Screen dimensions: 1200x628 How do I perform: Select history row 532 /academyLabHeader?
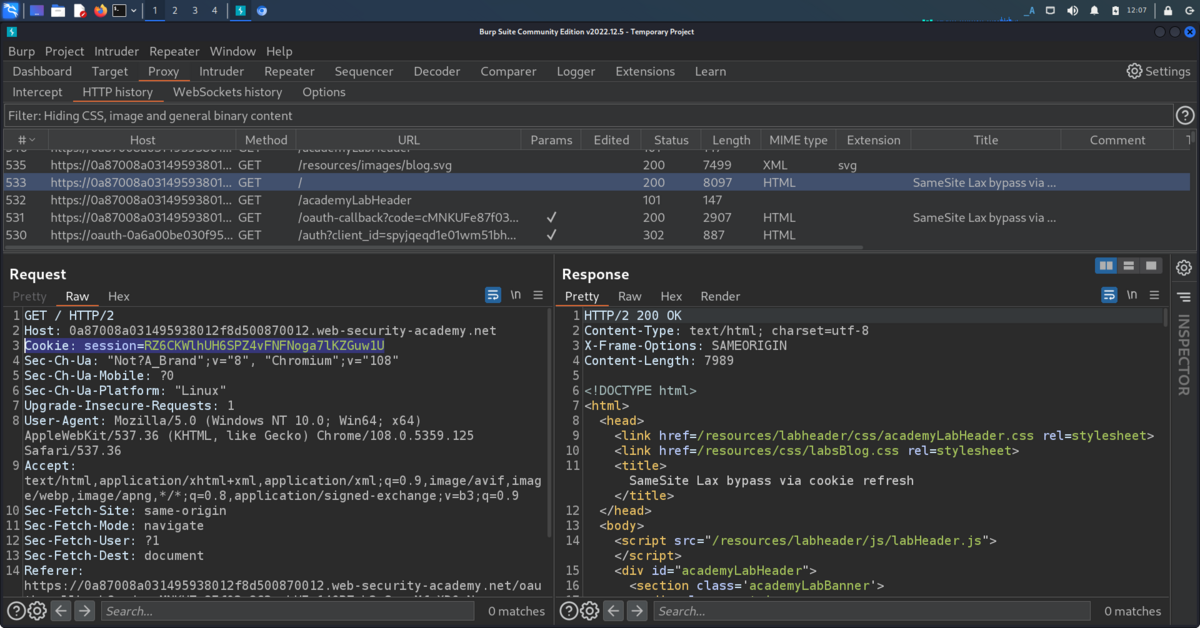point(597,200)
